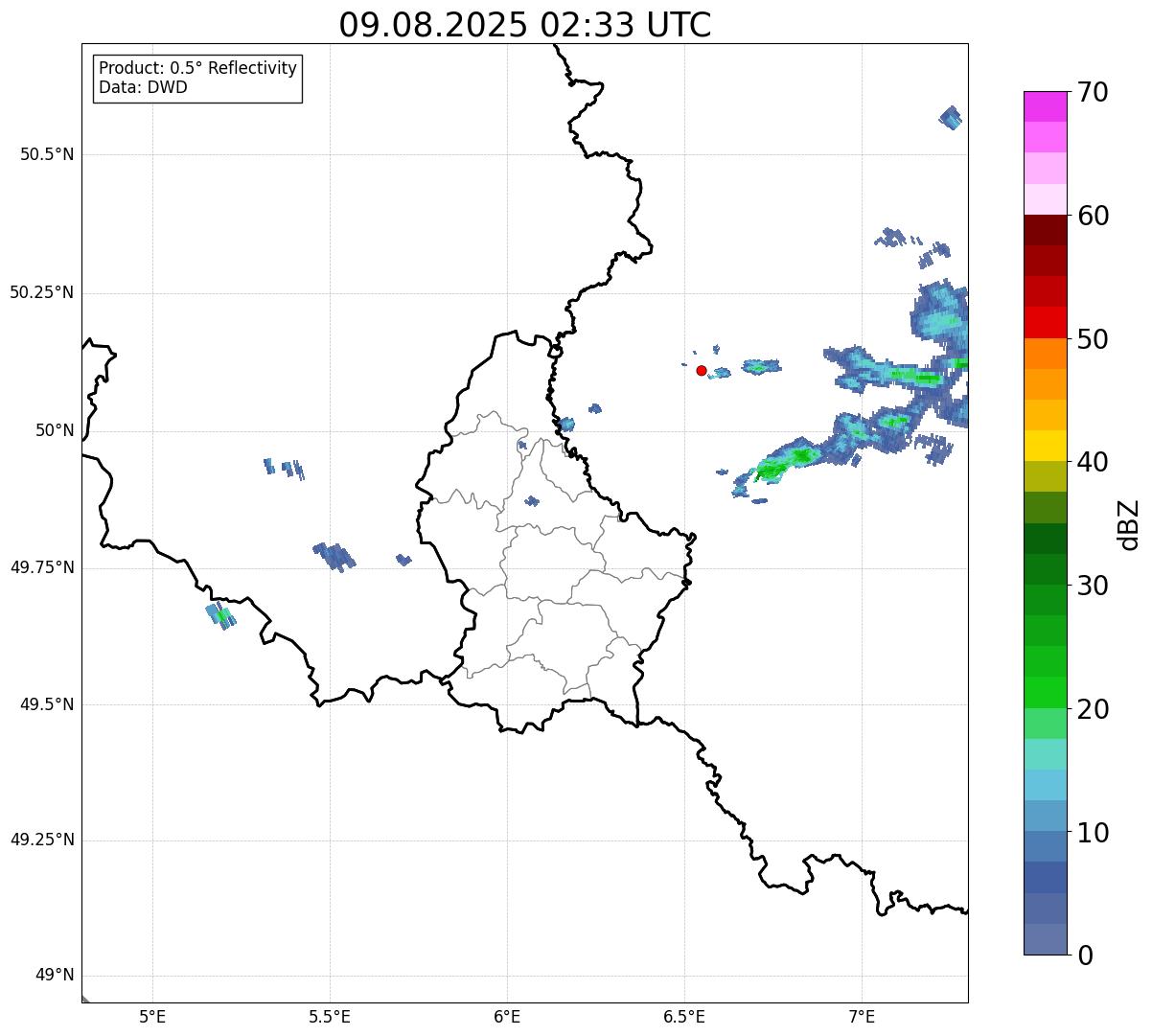
Task: Click the colorbar tick label '30'
Action: pos(1093,586)
